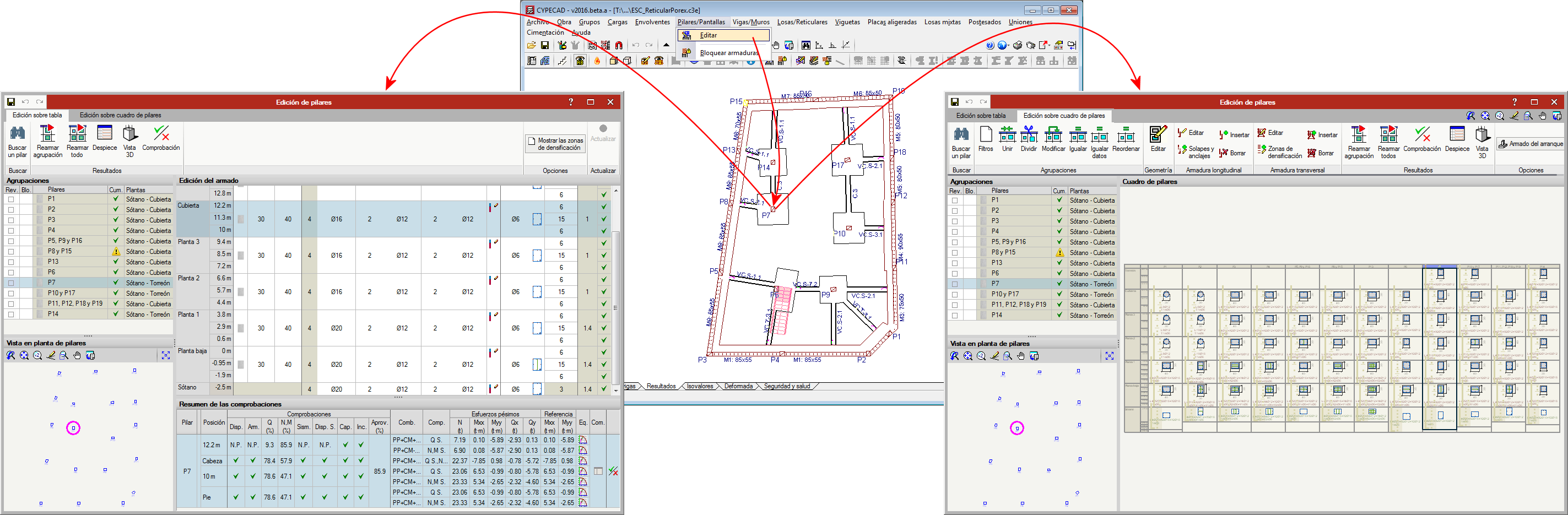Check Rev. box for P1 in left window

tap(11, 199)
